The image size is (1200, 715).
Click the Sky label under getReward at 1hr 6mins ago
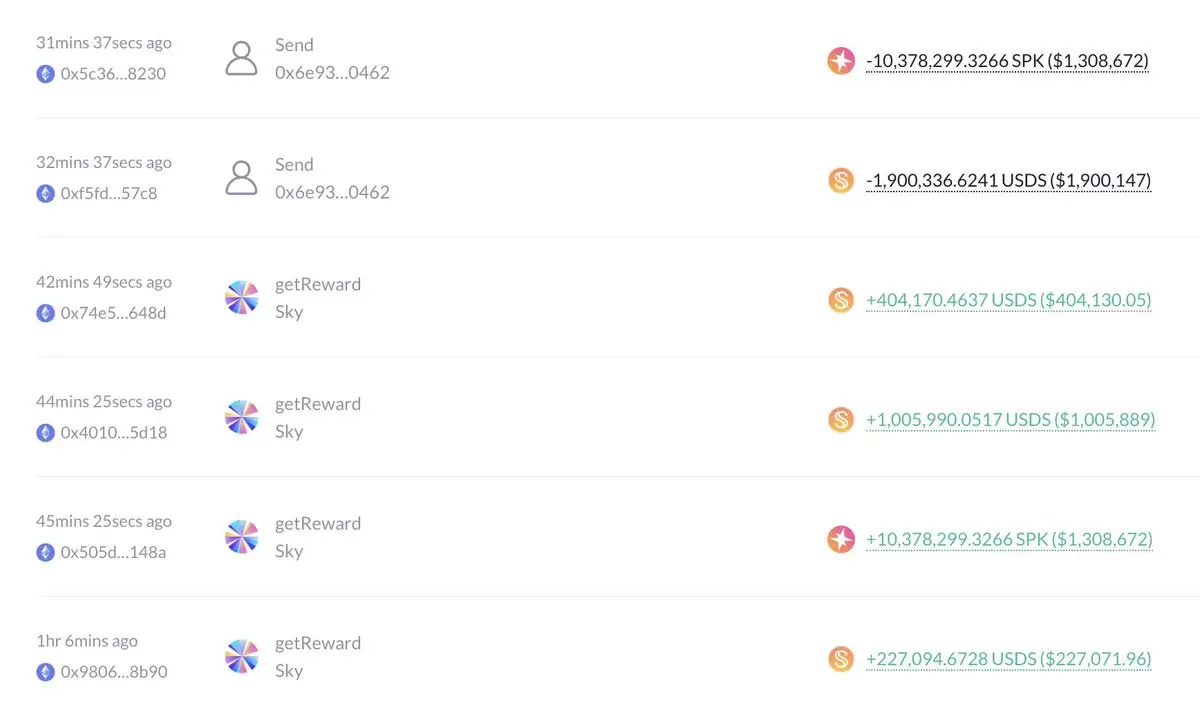(289, 671)
